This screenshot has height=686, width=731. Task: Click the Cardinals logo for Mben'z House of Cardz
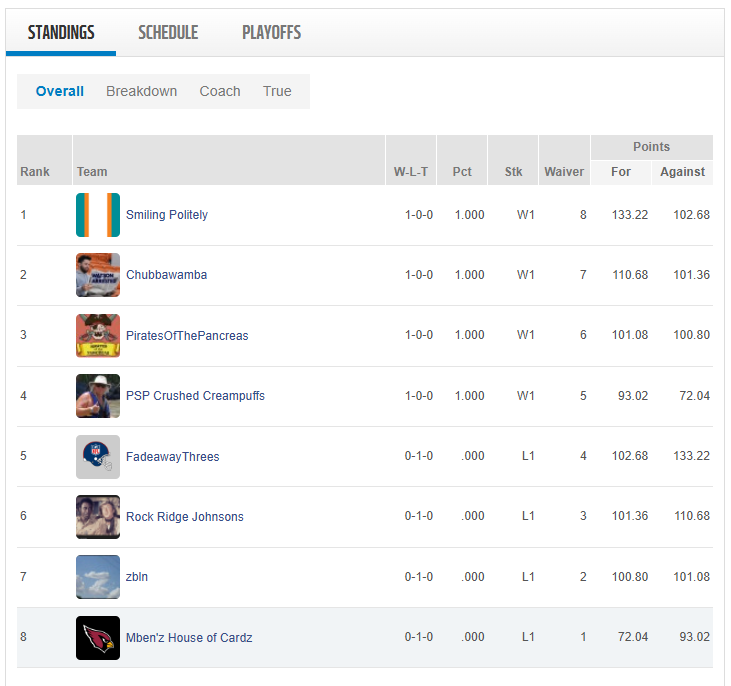(98, 638)
